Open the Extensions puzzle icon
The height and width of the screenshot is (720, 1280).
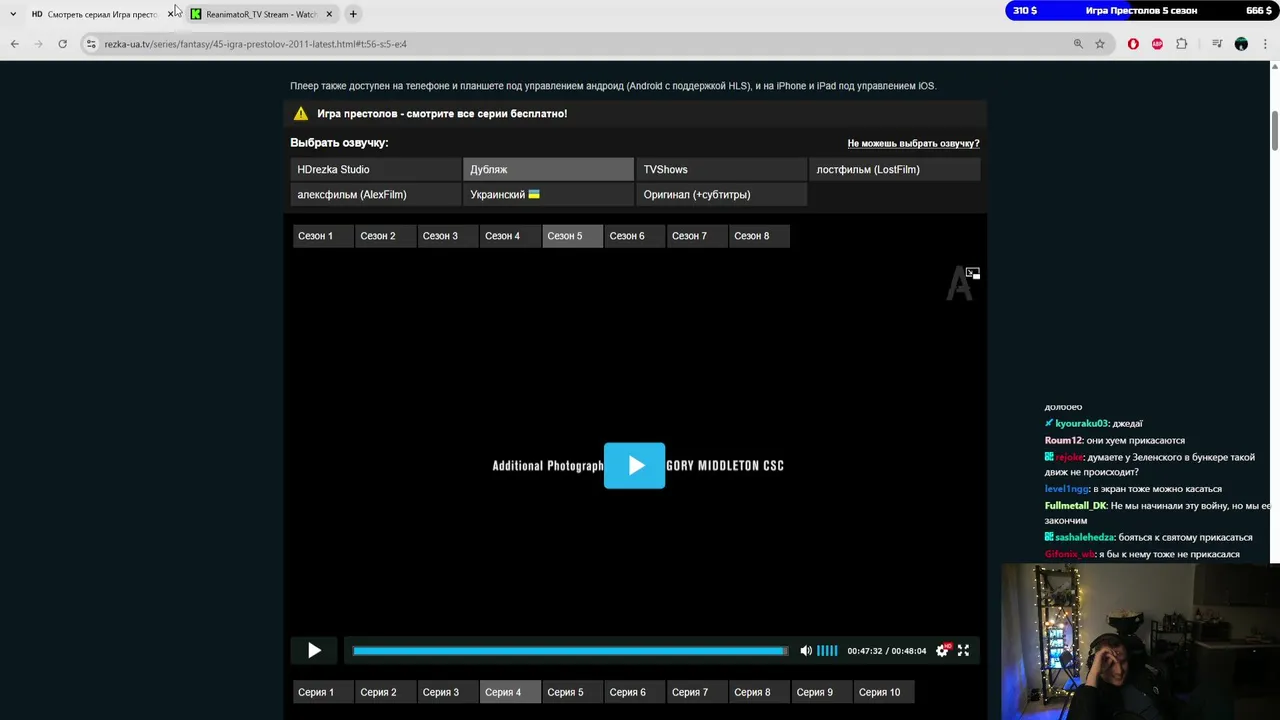coord(1182,44)
